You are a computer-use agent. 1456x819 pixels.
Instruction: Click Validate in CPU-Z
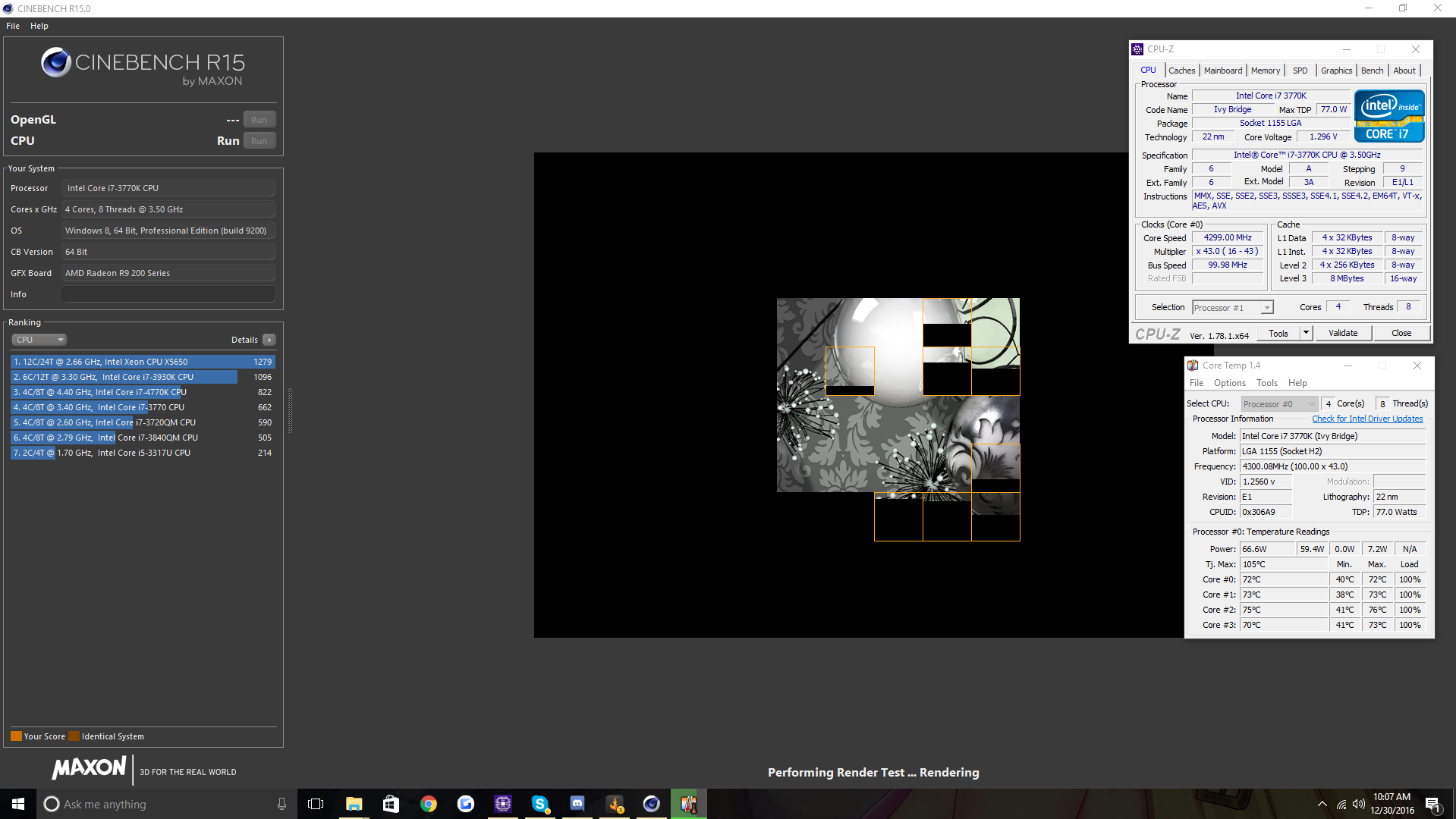1343,334
